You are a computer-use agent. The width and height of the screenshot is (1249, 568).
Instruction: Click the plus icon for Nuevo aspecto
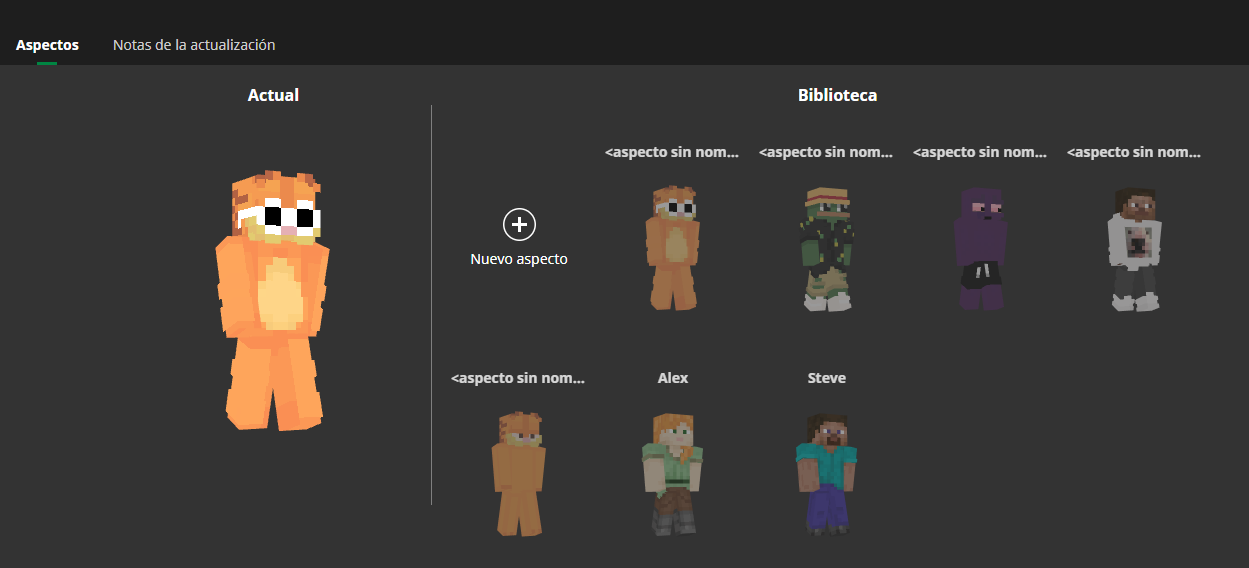click(x=519, y=225)
